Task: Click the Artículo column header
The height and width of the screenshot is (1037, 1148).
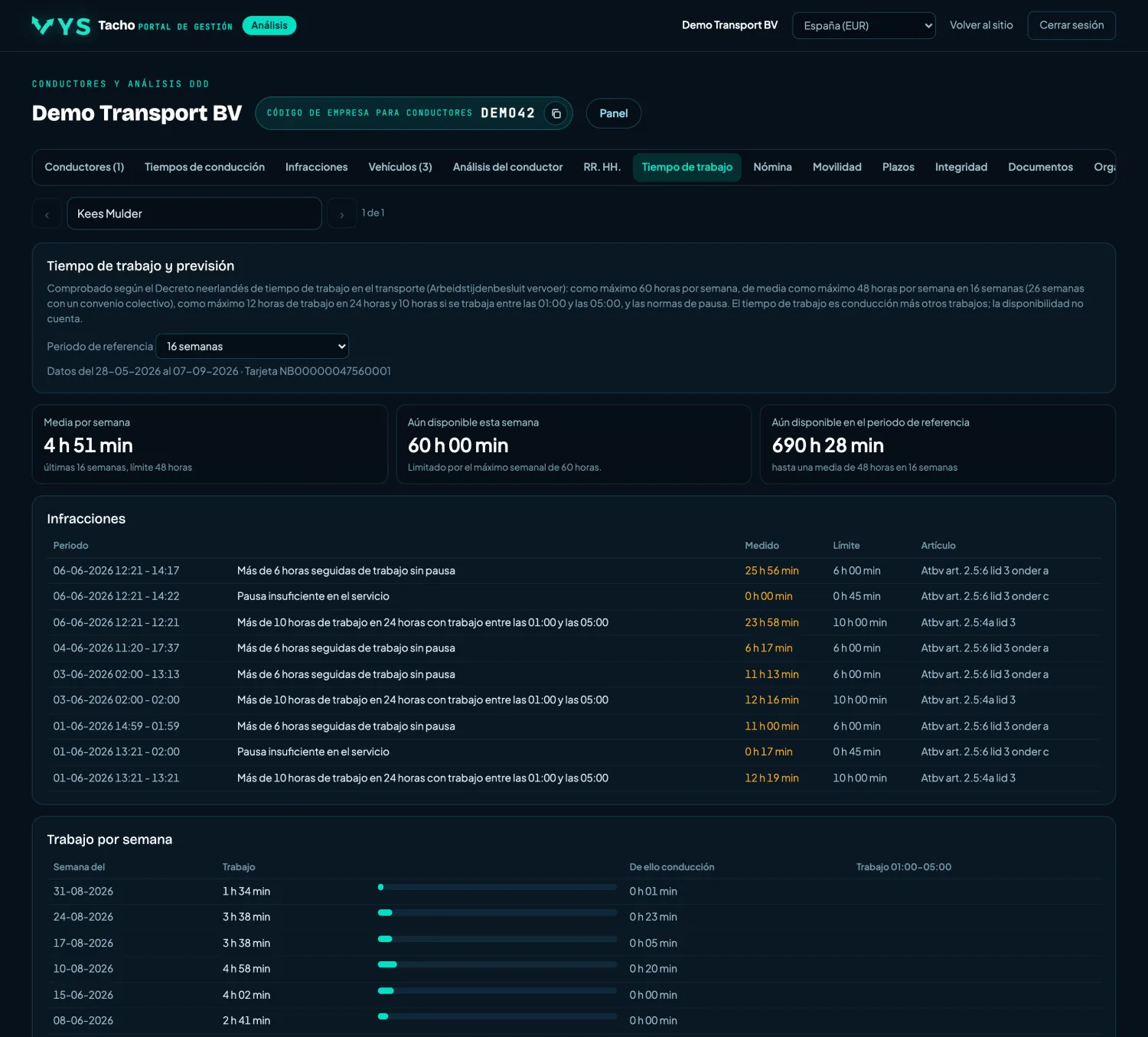Action: (938, 546)
